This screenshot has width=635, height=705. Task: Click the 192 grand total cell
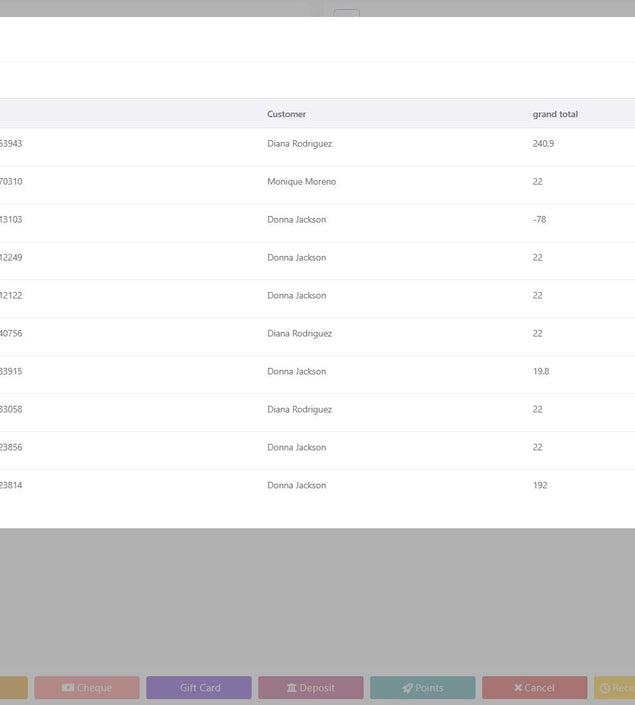pyautogui.click(x=540, y=486)
